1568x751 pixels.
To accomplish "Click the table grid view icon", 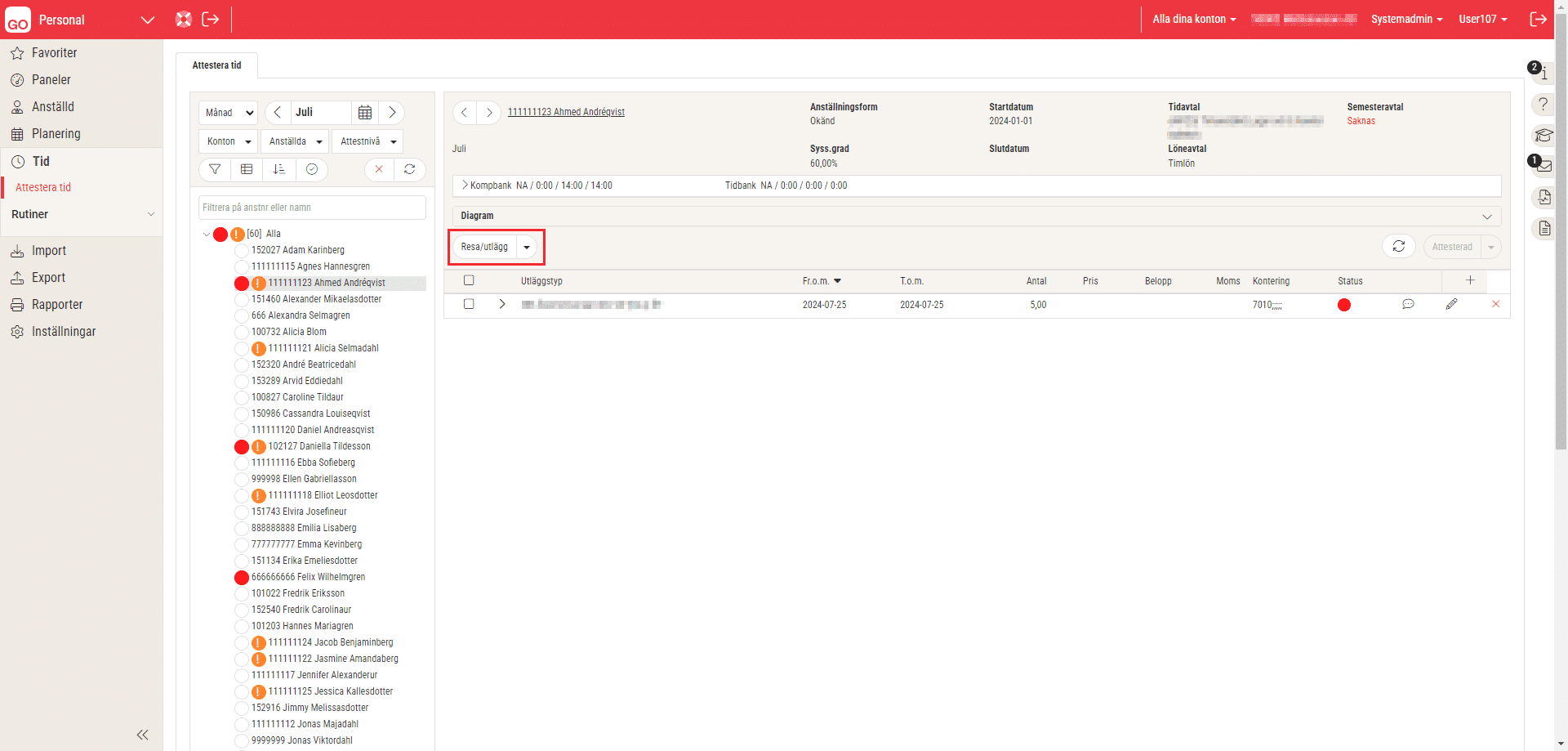I will tap(247, 169).
